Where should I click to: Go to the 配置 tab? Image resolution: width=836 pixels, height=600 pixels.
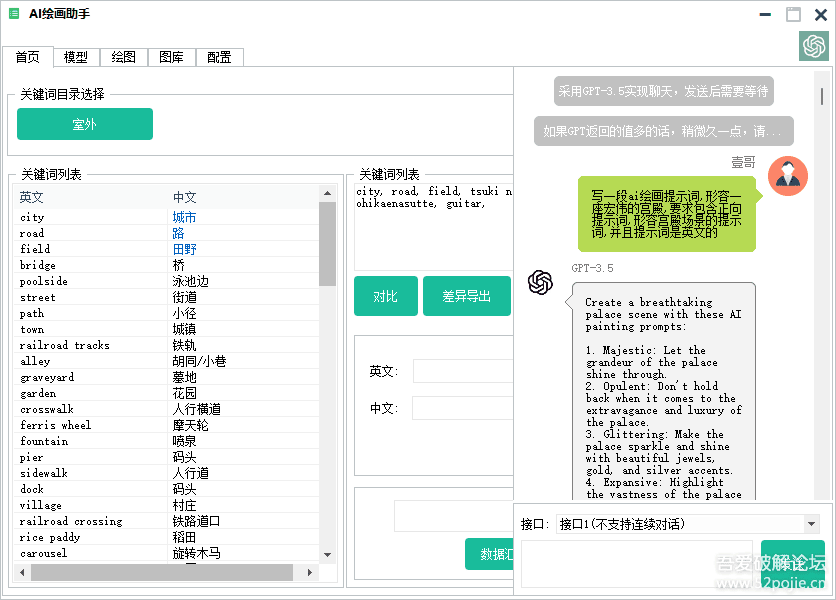[219, 57]
